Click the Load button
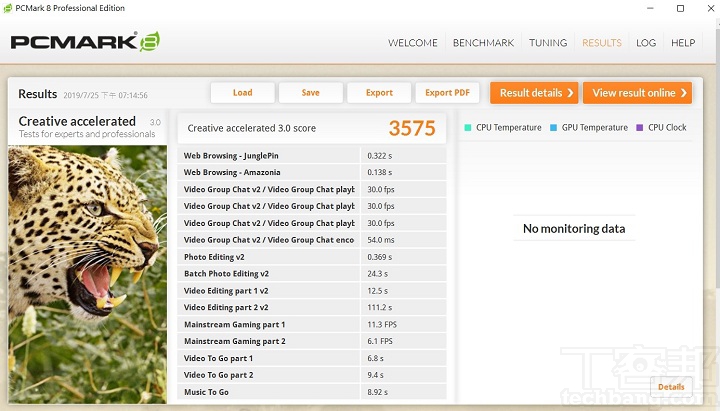 [x=242, y=93]
